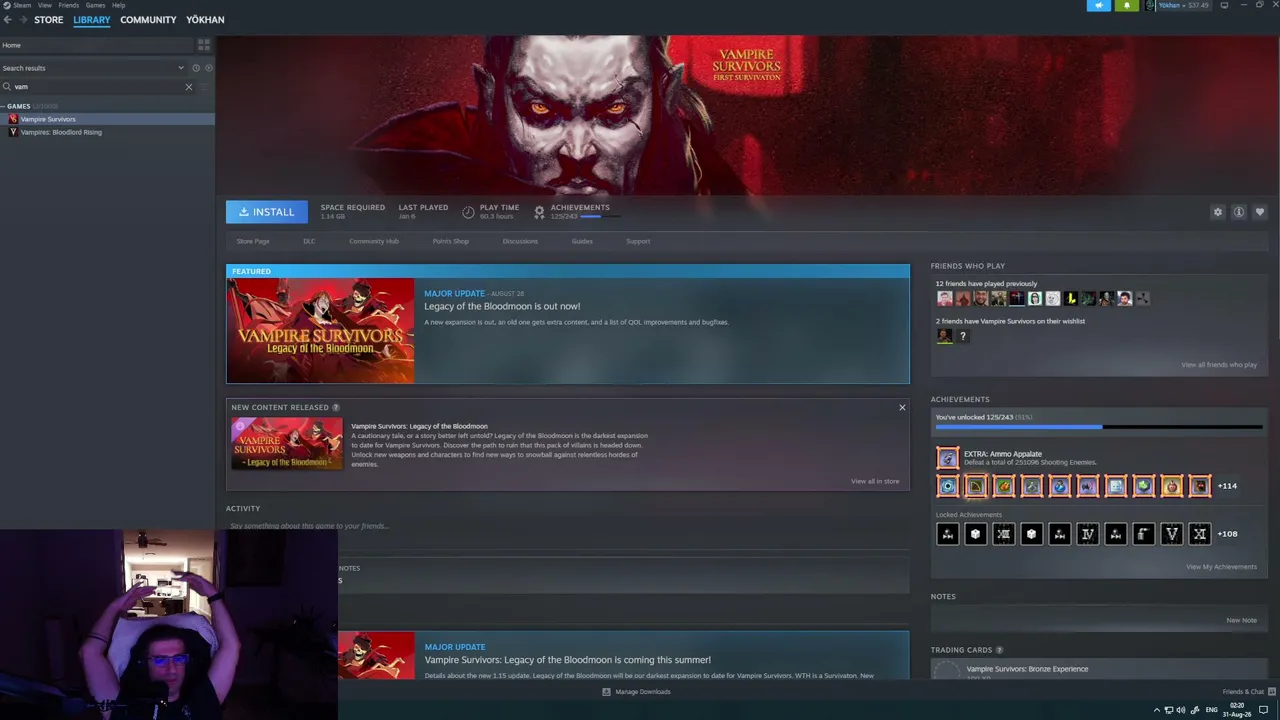Show game info panel icon
The height and width of the screenshot is (720, 1280).
coord(1238,212)
